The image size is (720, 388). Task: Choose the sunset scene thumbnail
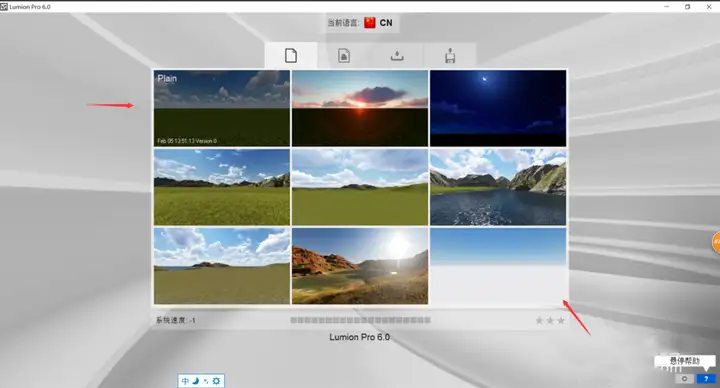coord(360,108)
